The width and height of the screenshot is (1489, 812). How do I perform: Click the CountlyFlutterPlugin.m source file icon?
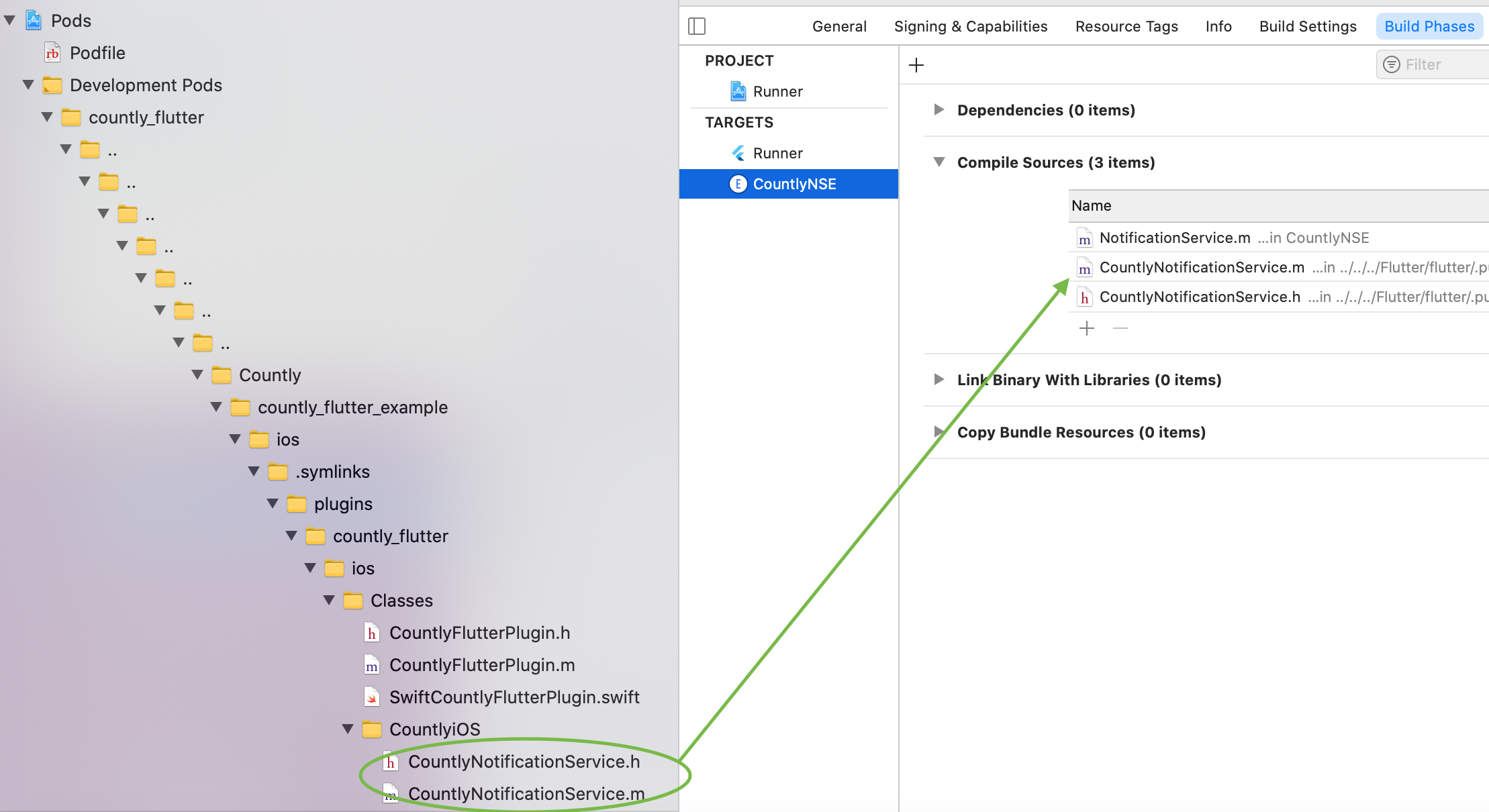pyautogui.click(x=372, y=664)
